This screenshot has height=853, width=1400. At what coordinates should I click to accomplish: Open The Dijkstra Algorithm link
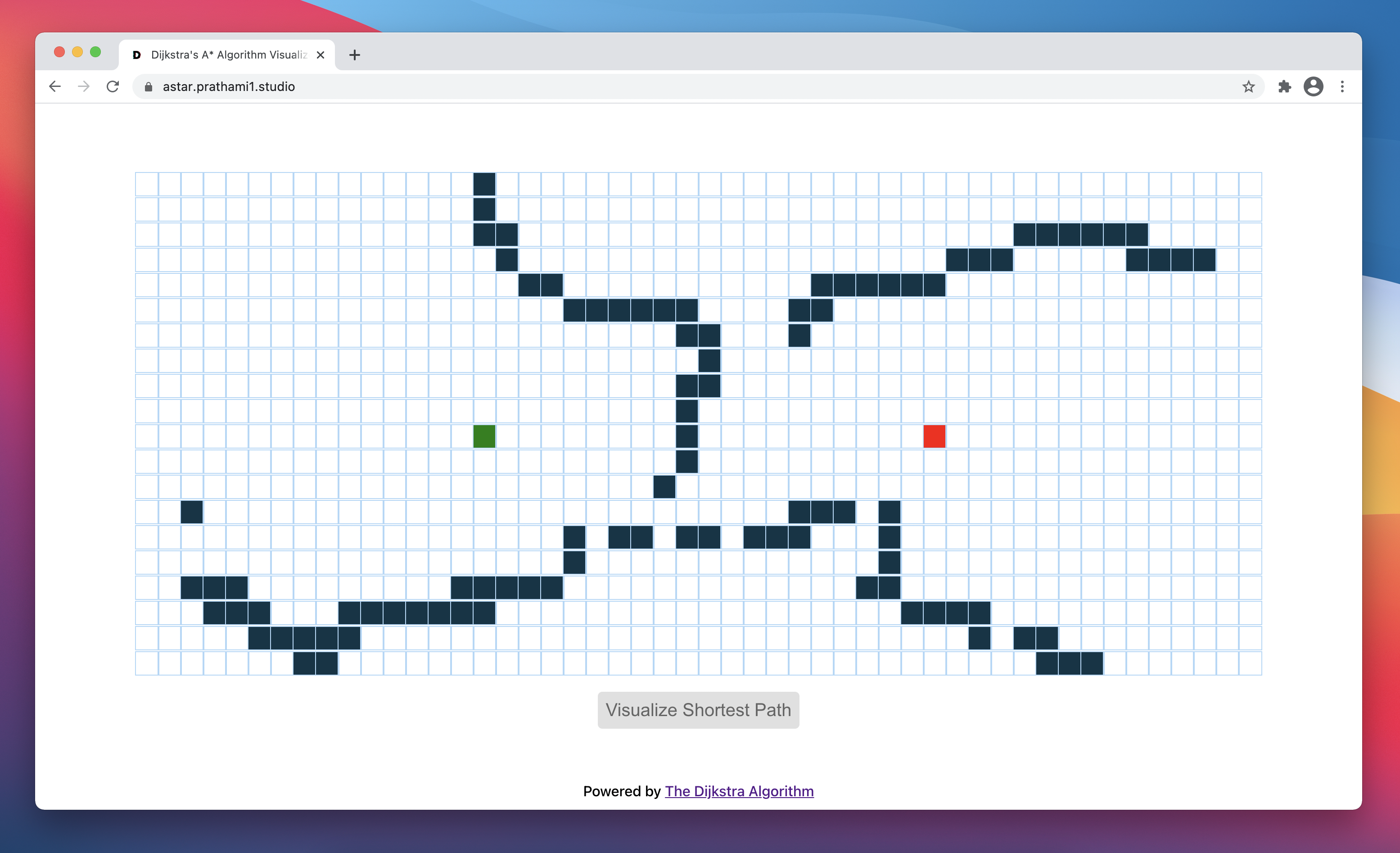click(739, 791)
